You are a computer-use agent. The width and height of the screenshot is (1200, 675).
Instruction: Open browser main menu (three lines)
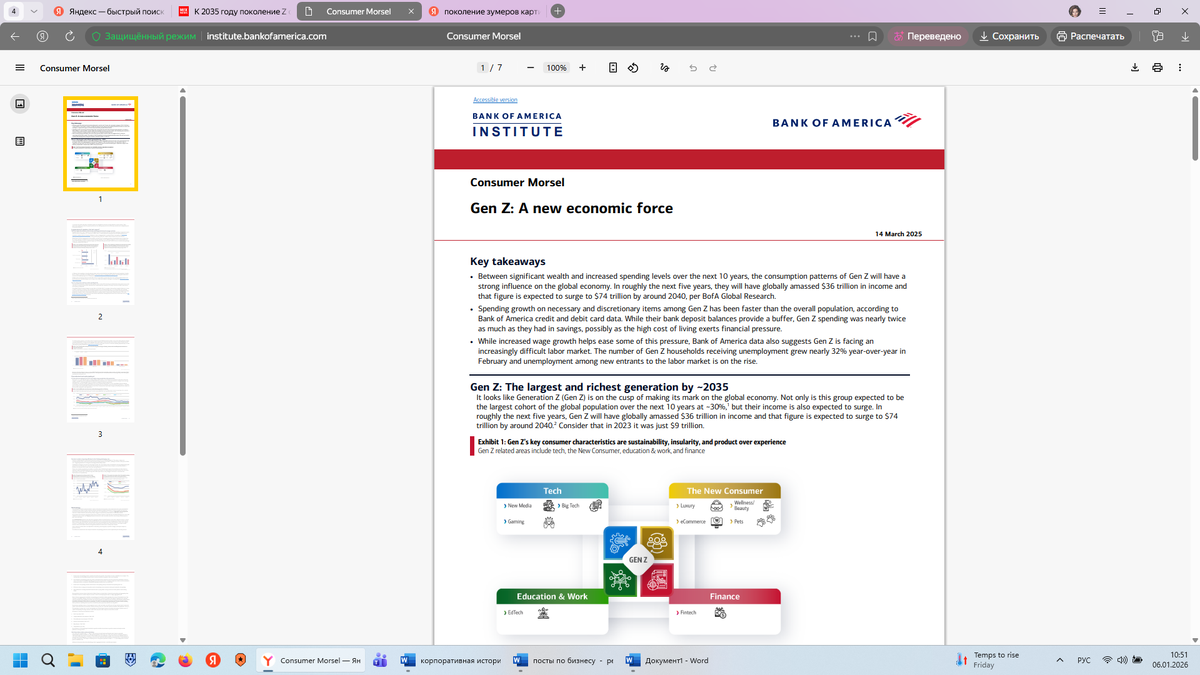click(1102, 11)
